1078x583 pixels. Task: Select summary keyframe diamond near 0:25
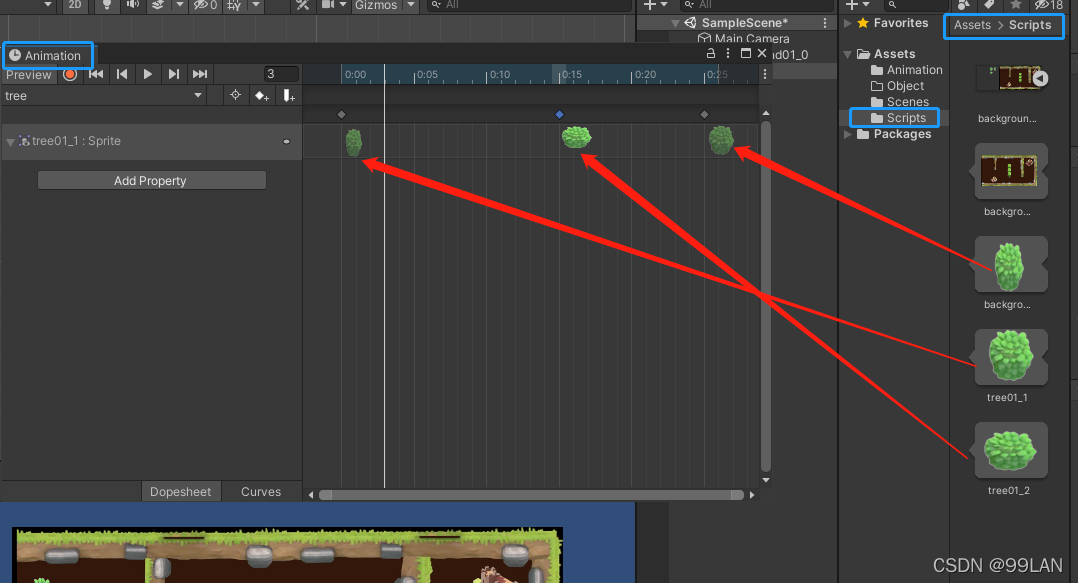pyautogui.click(x=704, y=114)
